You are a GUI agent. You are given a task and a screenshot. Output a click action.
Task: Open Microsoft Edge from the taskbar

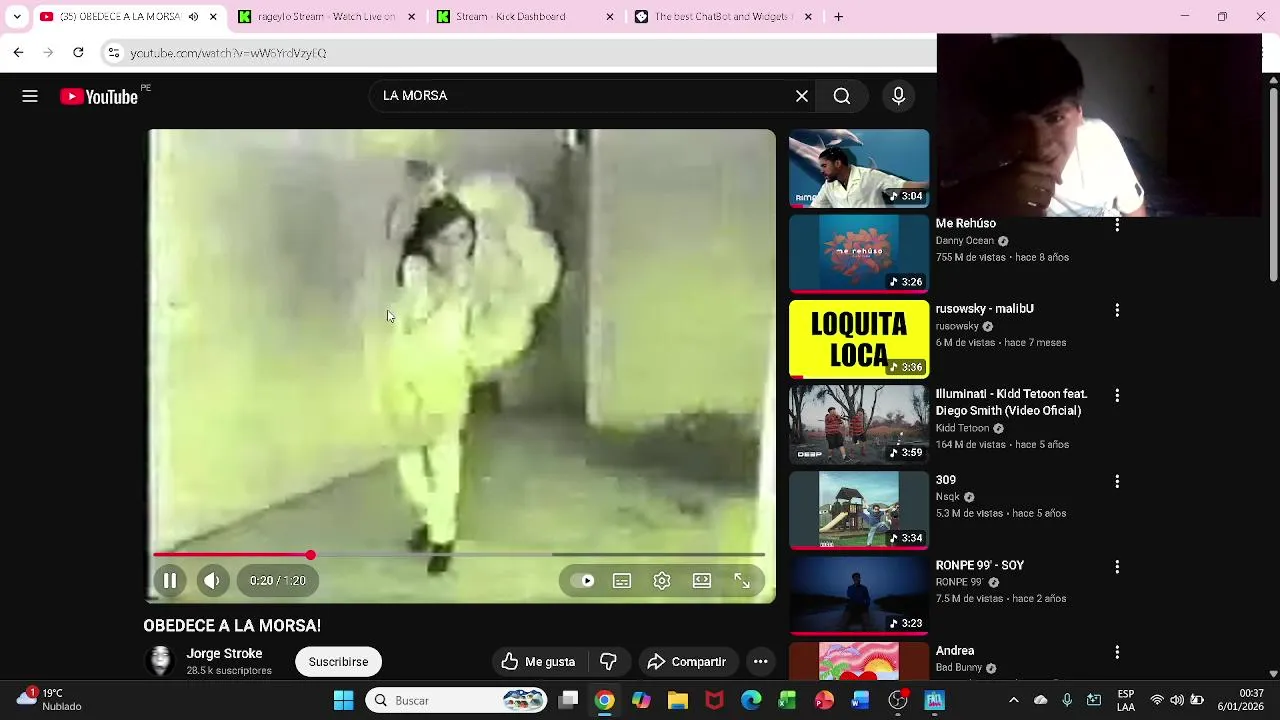click(x=751, y=700)
